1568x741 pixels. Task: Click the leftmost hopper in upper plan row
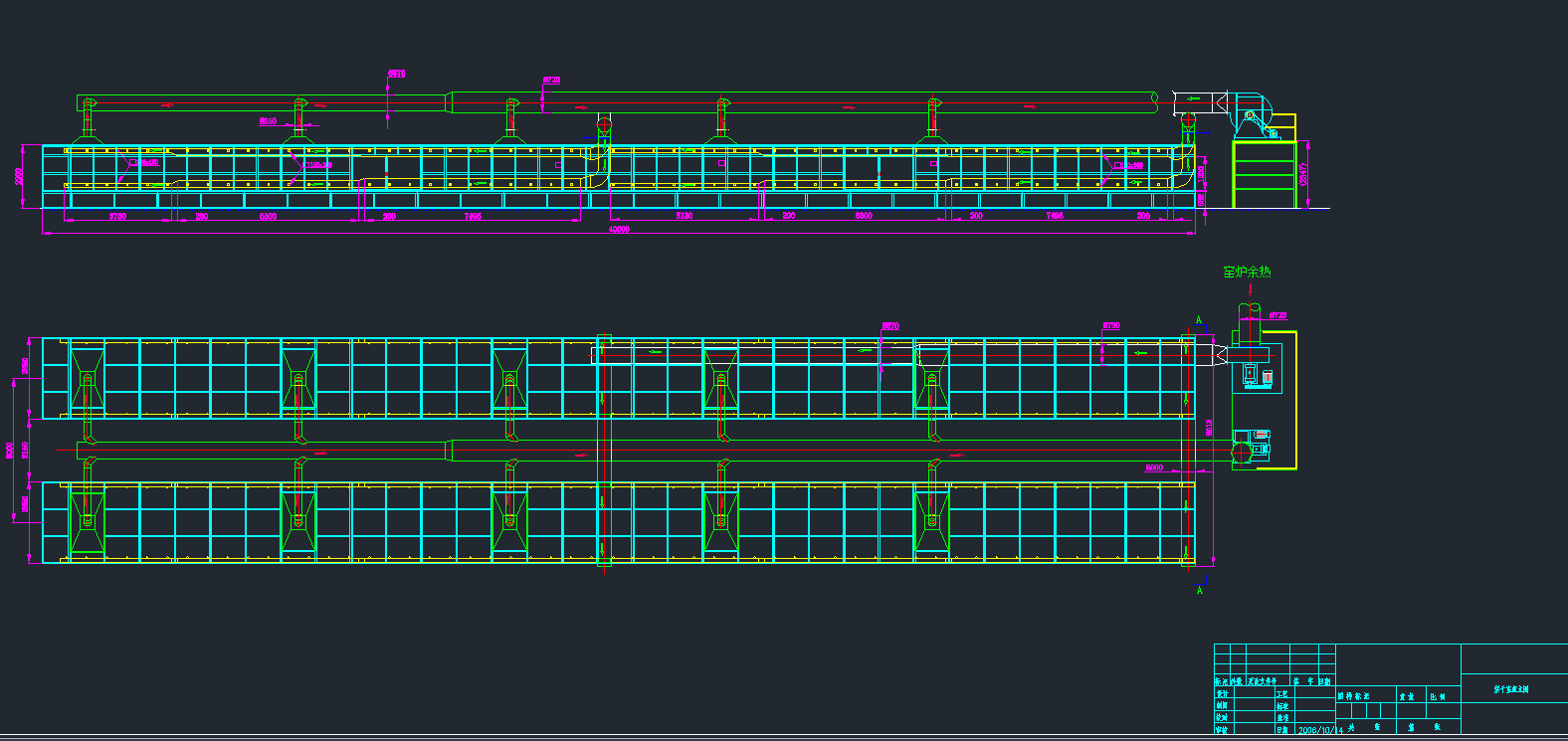(x=88, y=377)
